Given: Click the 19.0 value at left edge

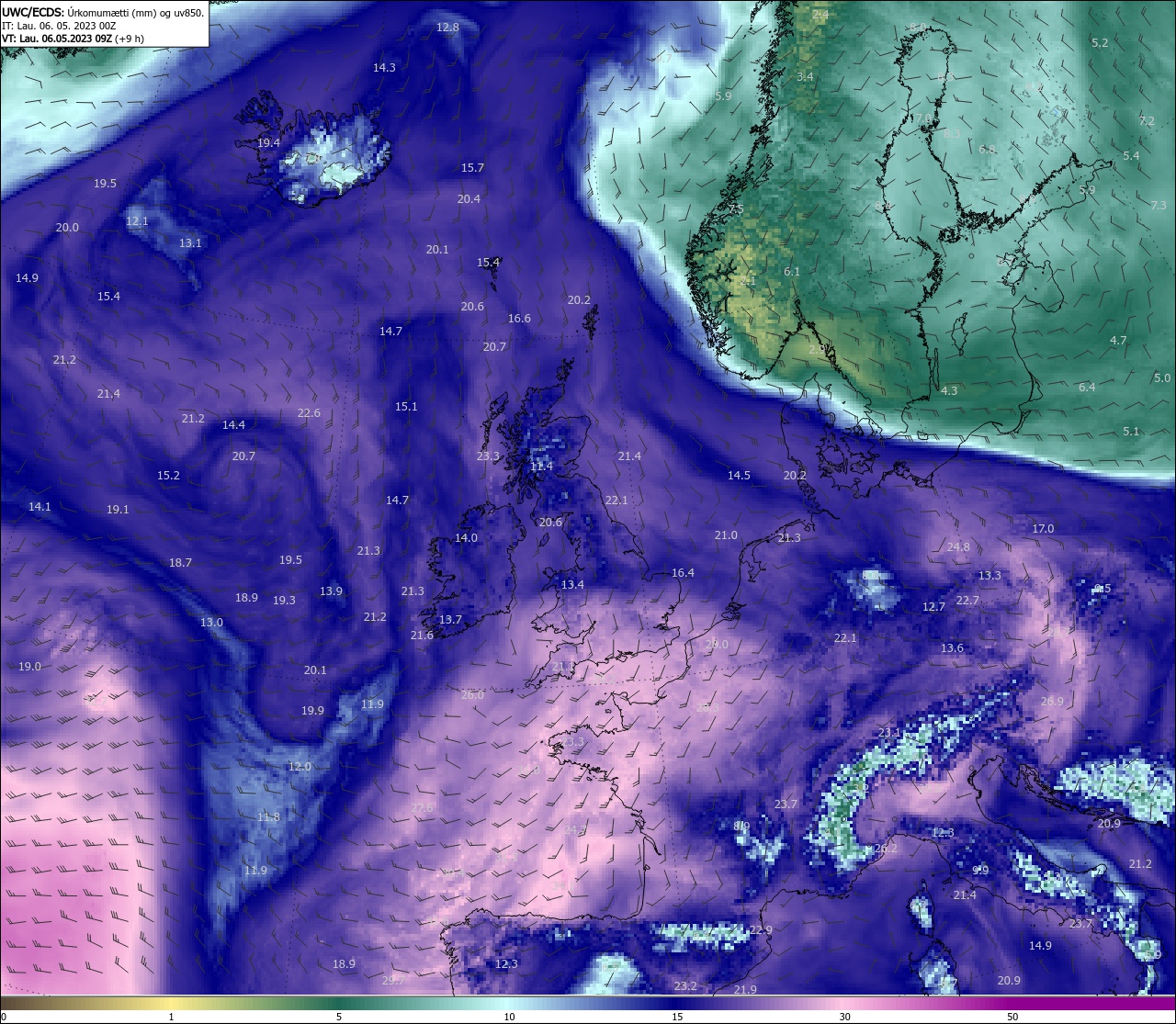Looking at the screenshot, I should click(29, 667).
